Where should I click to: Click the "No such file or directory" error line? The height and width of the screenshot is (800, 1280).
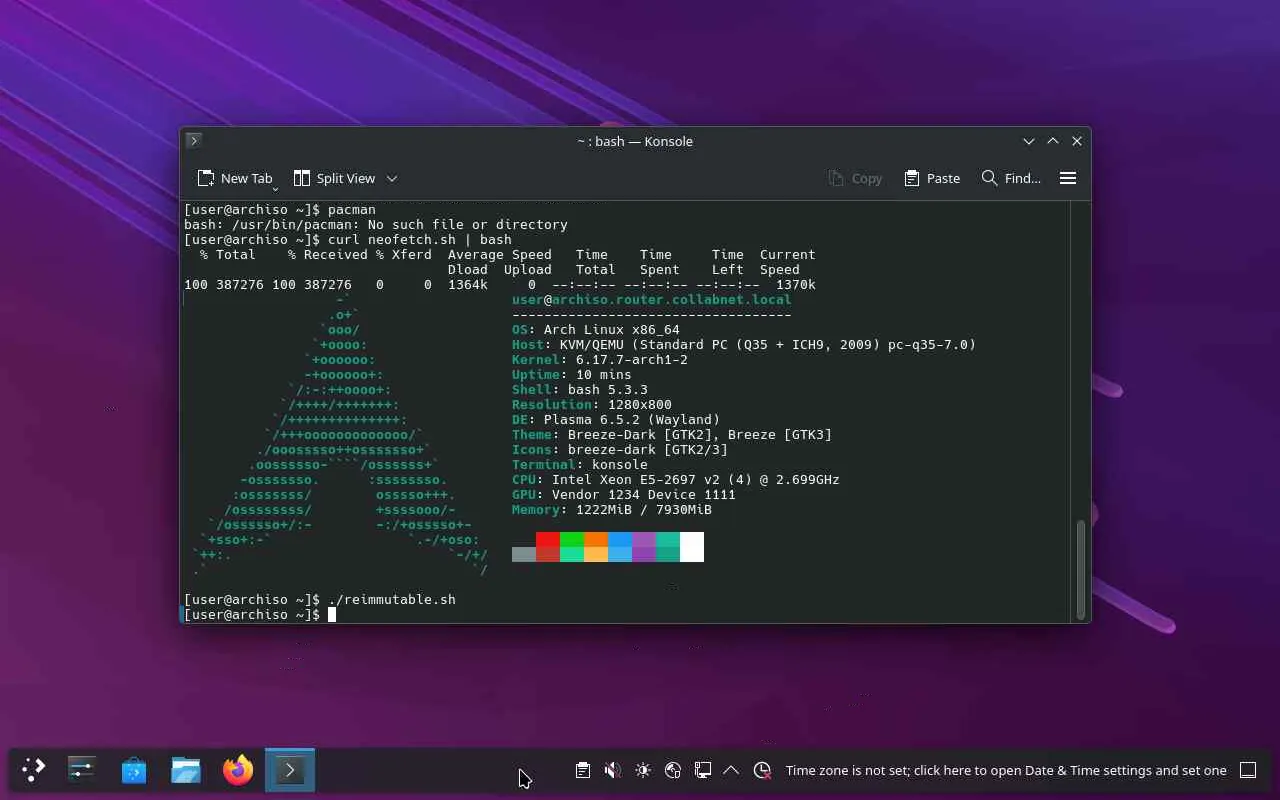(x=376, y=224)
